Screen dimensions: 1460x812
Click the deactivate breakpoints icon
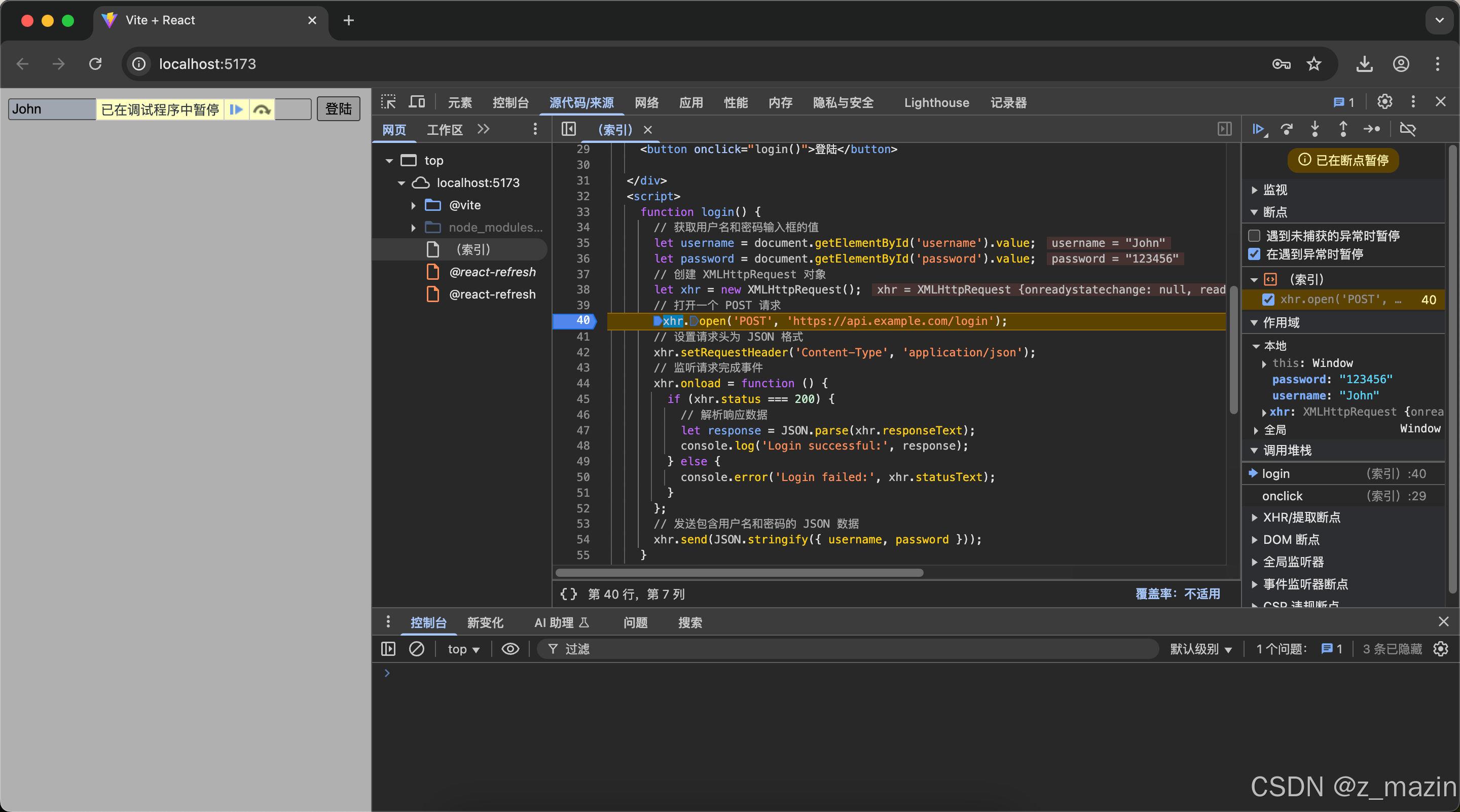[x=1408, y=129]
